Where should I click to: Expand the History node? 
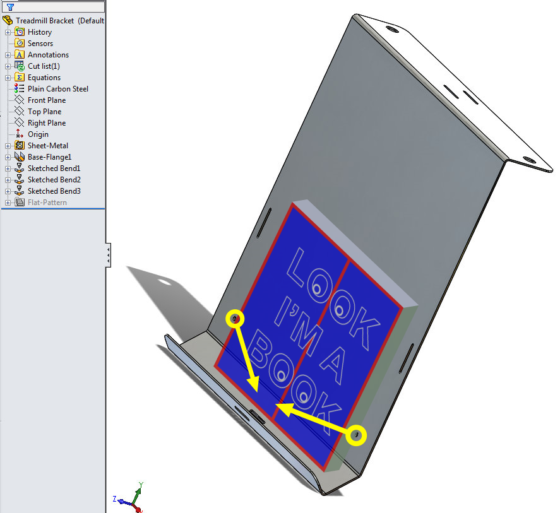click(x=8, y=33)
